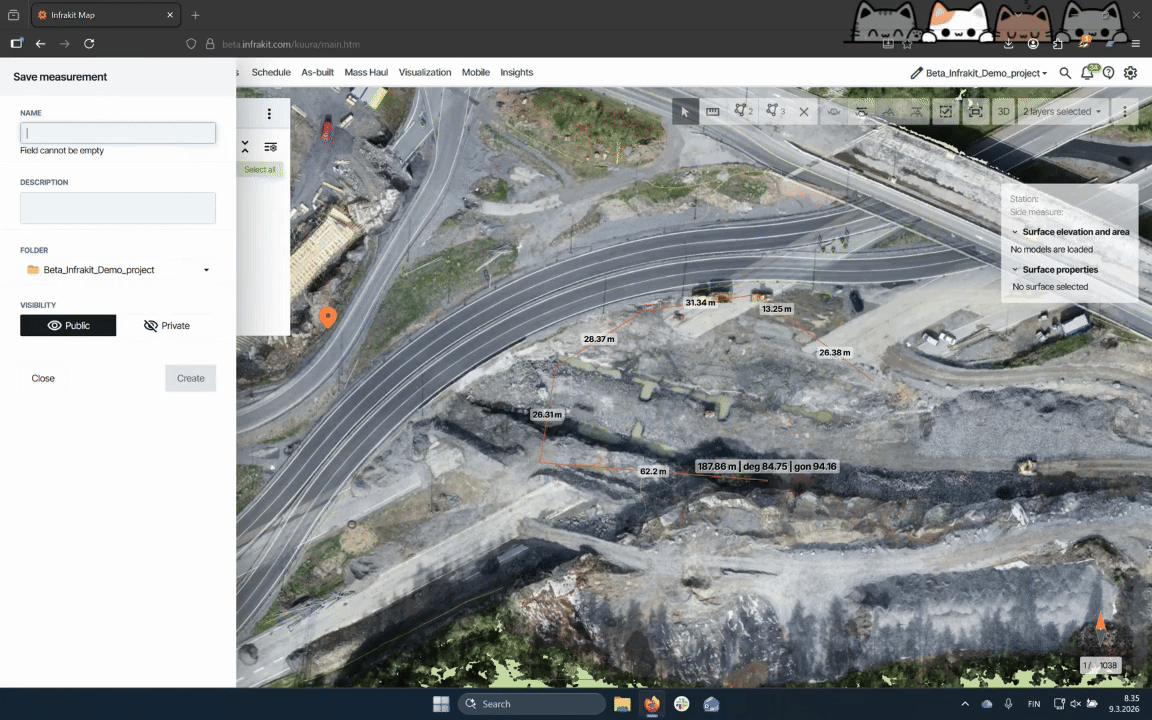Open the folder dropdown Beta_Infrakit_Demo_project

(118, 270)
